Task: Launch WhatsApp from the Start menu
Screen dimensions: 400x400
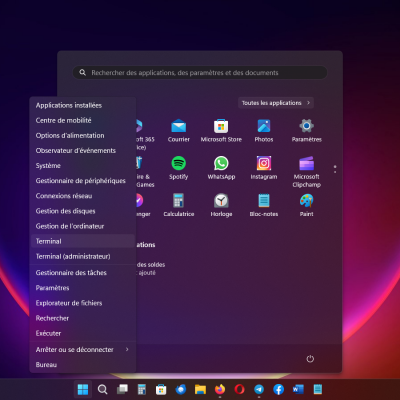Action: pyautogui.click(x=221, y=168)
